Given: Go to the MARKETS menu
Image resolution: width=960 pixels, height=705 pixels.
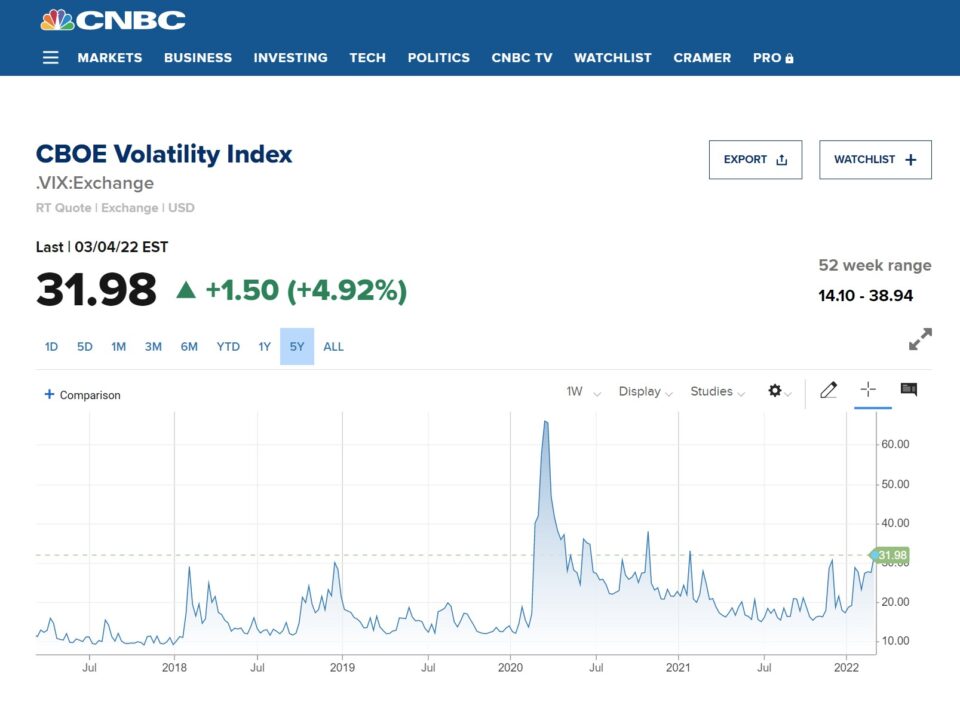Looking at the screenshot, I should click(110, 58).
